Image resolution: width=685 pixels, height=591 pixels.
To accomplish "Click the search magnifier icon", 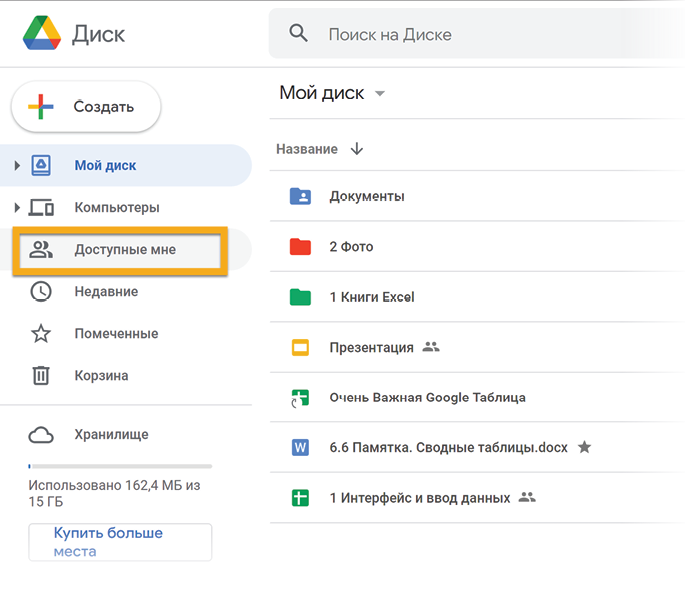I will (x=298, y=34).
